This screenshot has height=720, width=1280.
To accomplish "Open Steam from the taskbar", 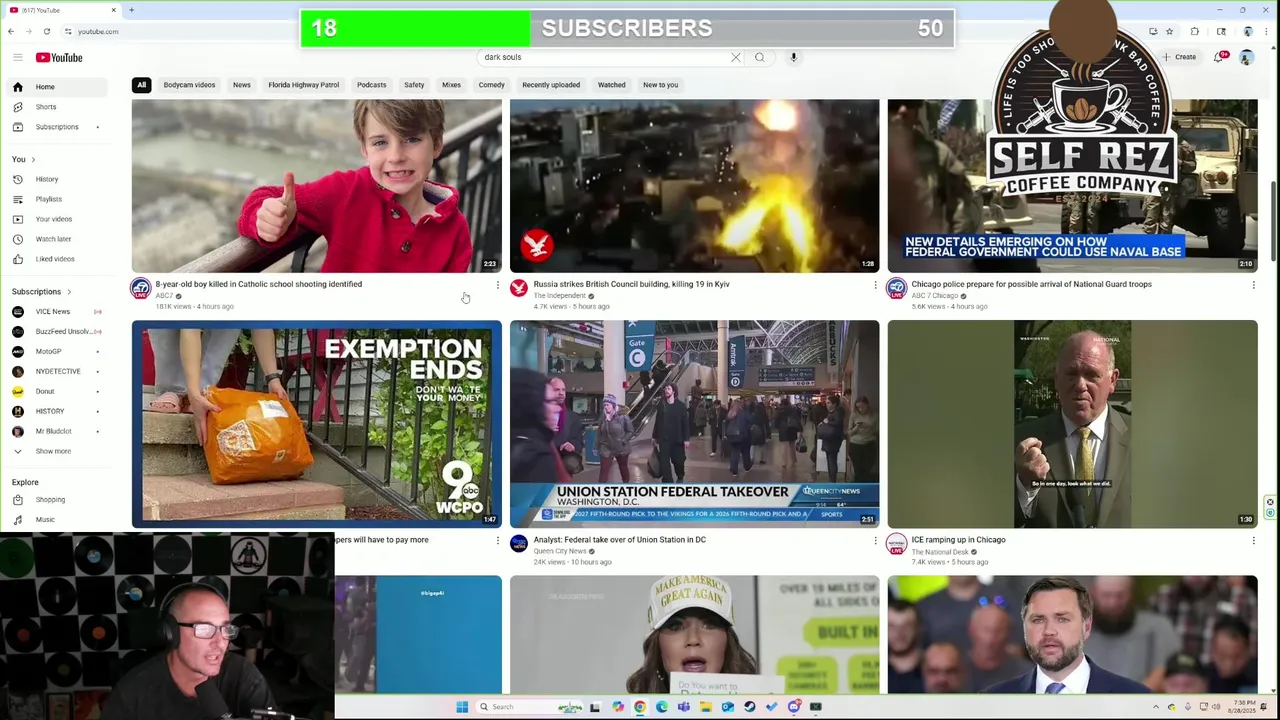I will pyautogui.click(x=750, y=707).
